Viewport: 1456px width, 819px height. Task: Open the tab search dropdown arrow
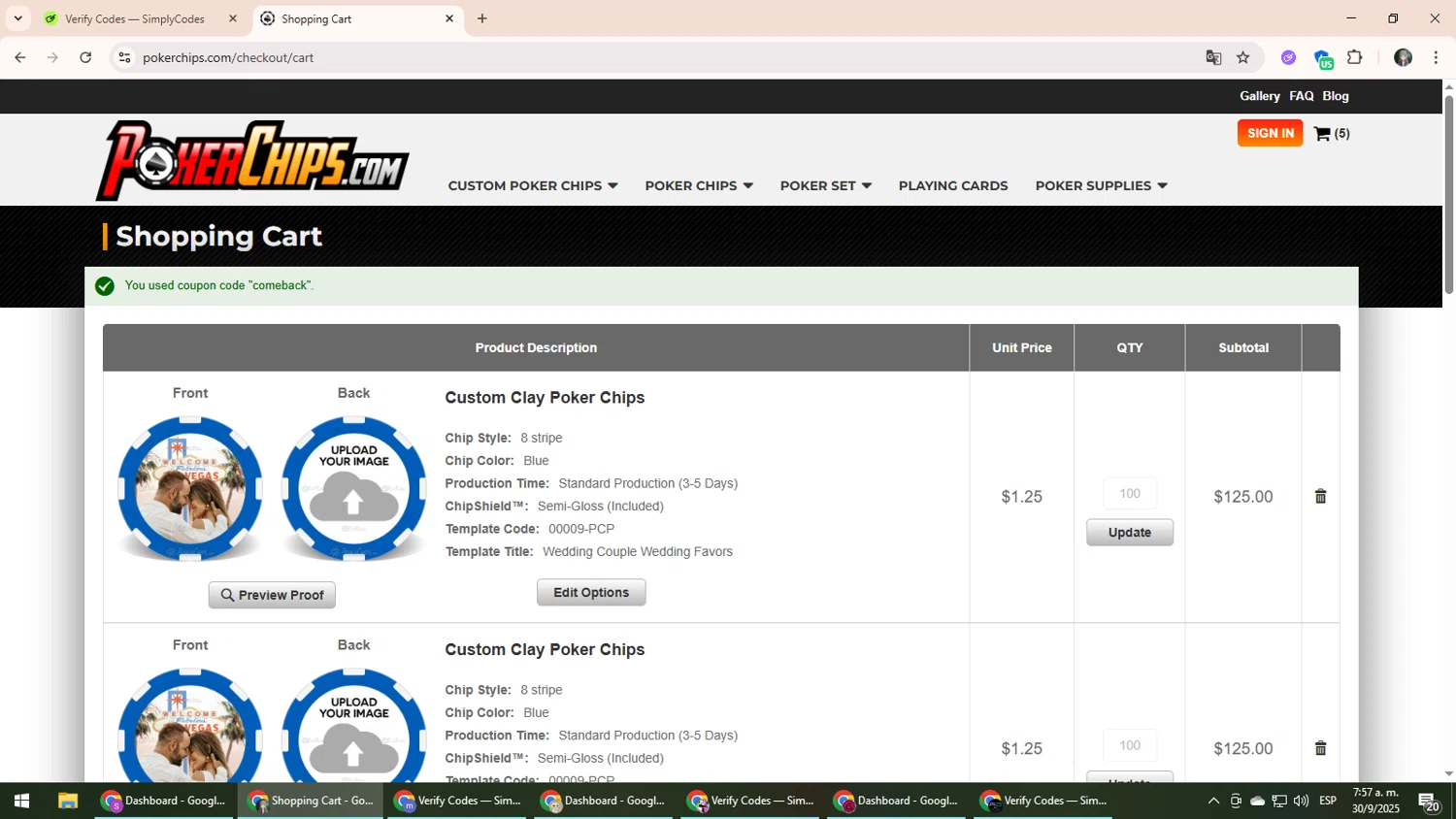coord(17,18)
